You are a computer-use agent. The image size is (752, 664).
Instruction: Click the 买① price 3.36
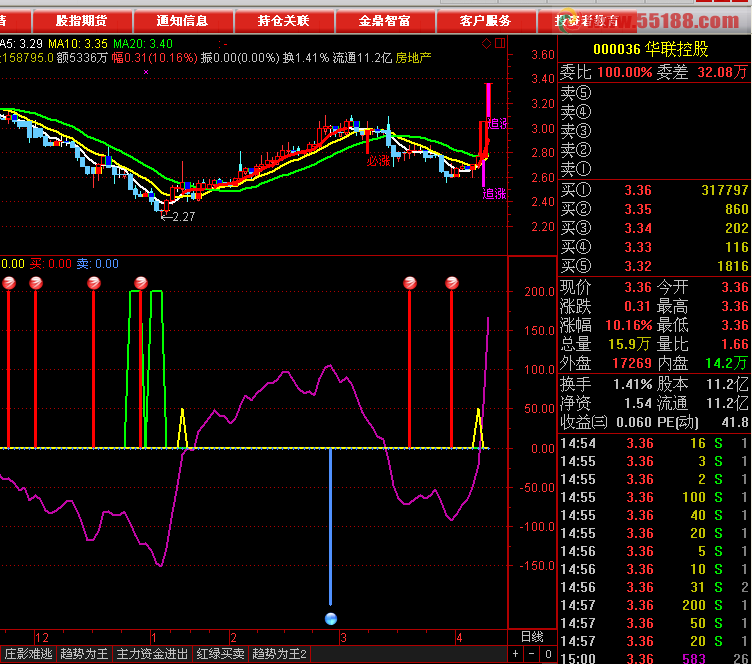pyautogui.click(x=638, y=190)
